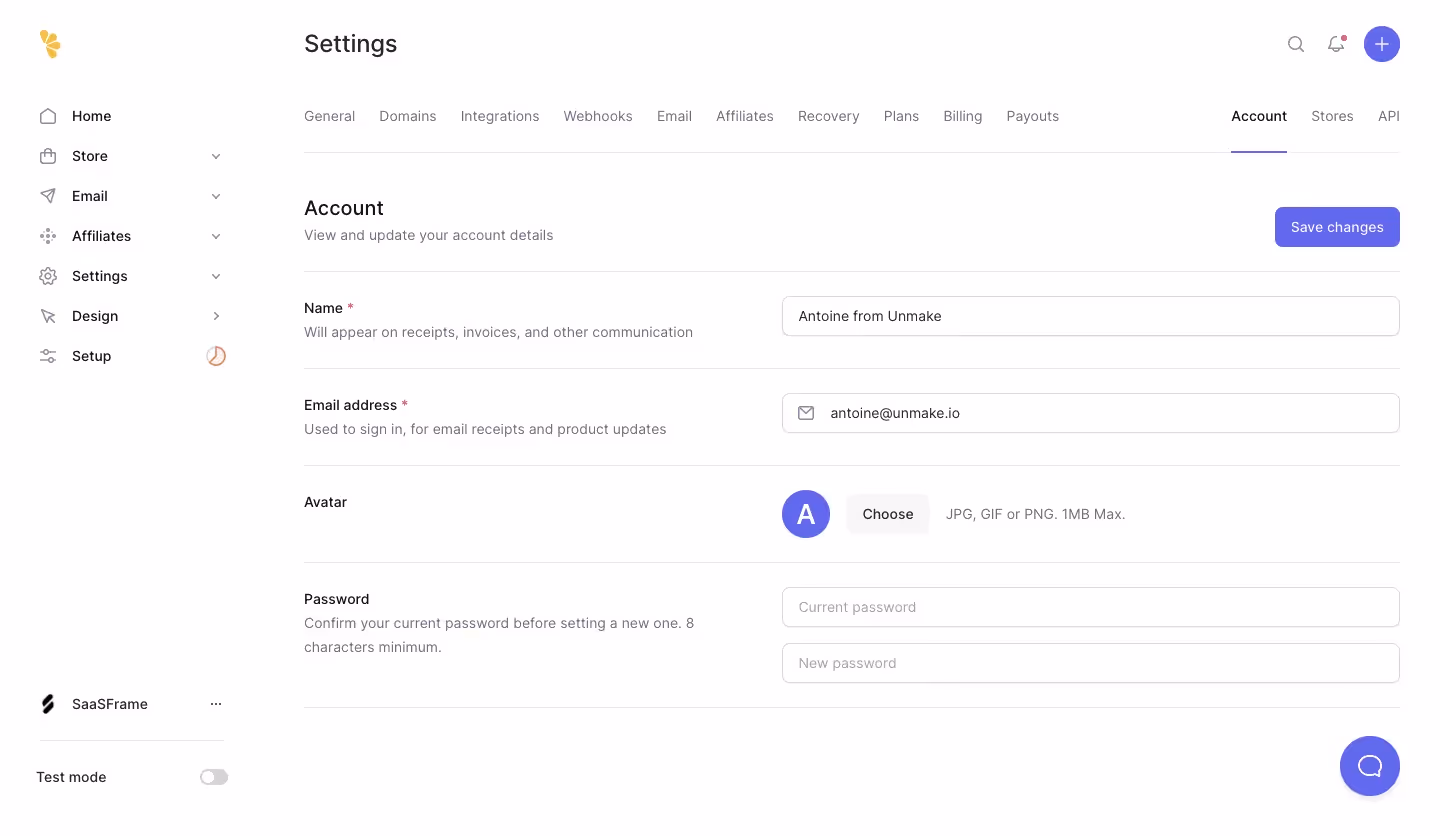Open notifications via the bell icon

click(1336, 44)
